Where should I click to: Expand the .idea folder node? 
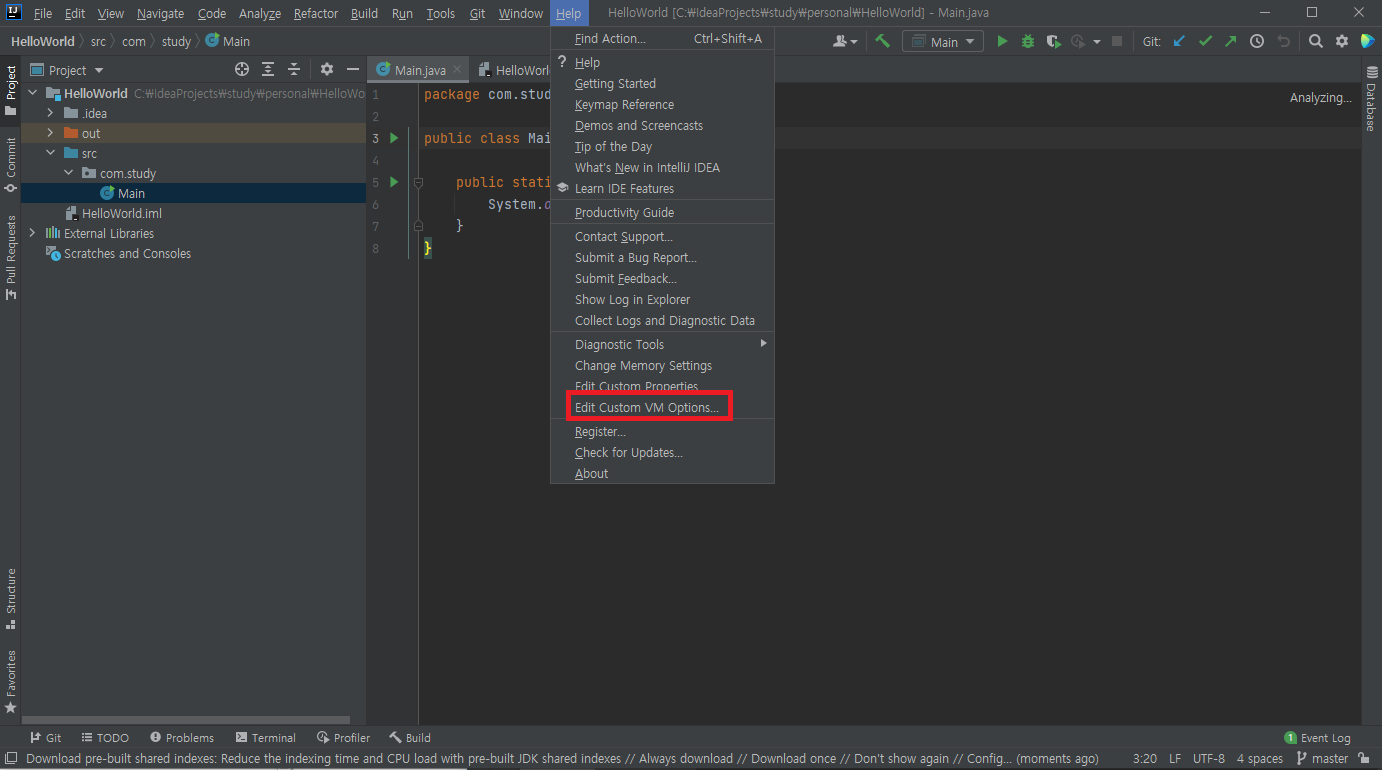pyautogui.click(x=51, y=113)
